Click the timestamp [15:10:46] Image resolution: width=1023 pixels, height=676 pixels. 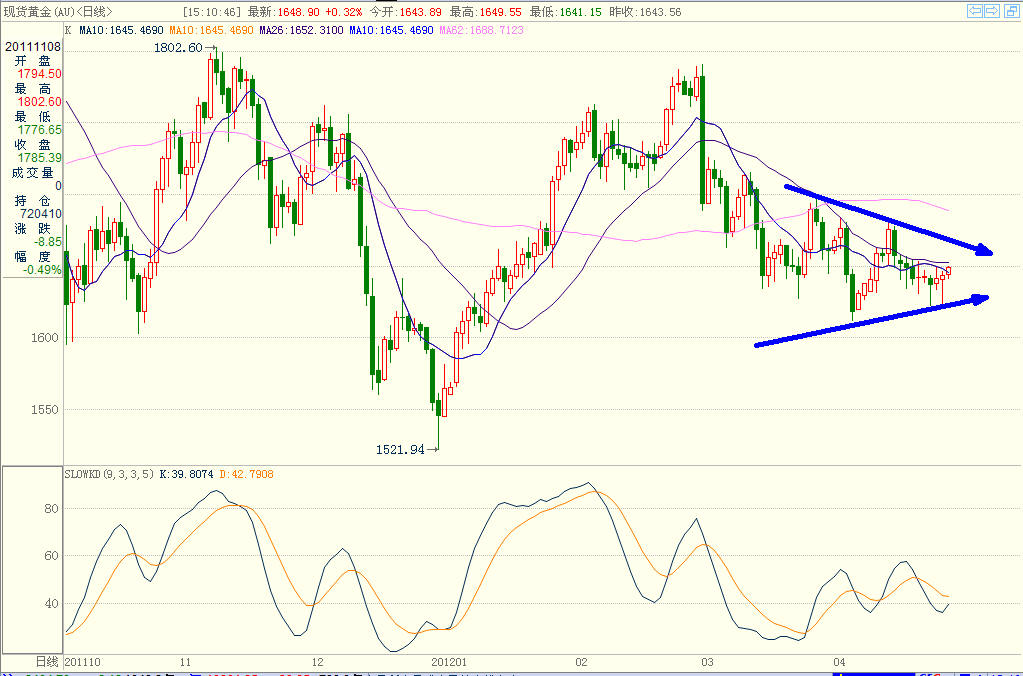(x=211, y=11)
